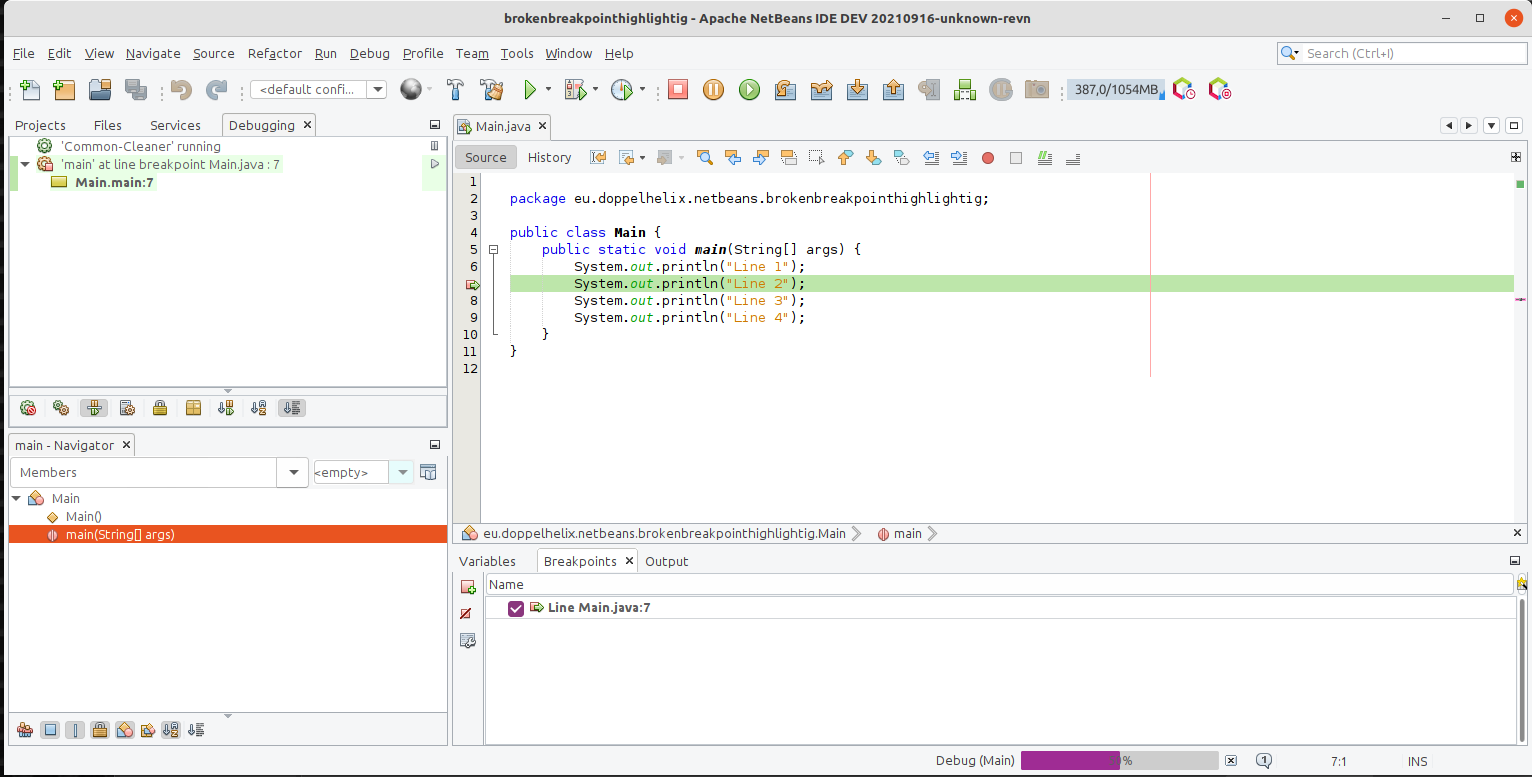The width and height of the screenshot is (1532, 777).
Task: Click the Apply Code Changes icon
Action: pos(965,90)
